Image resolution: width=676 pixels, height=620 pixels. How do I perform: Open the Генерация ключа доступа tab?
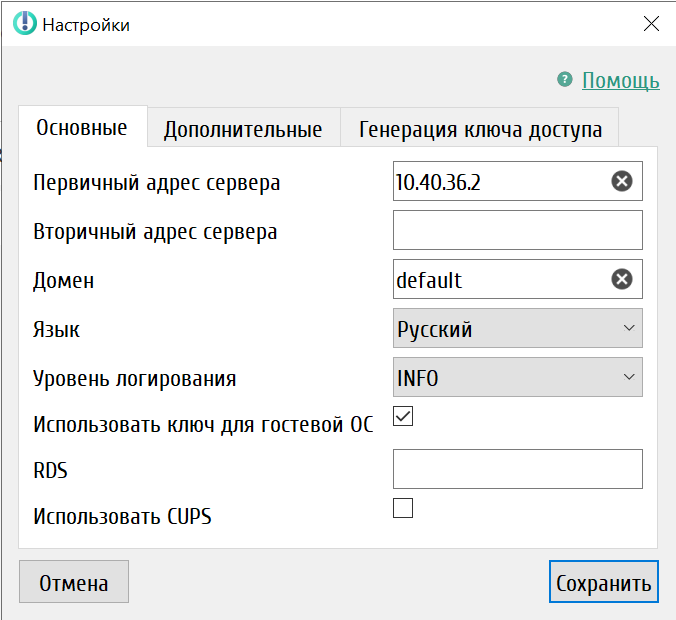click(x=480, y=129)
